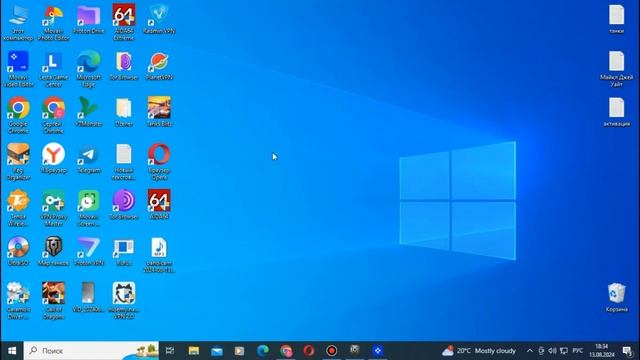Open the taskbar clock and calendar
The width and height of the screenshot is (640, 360).
click(602, 351)
